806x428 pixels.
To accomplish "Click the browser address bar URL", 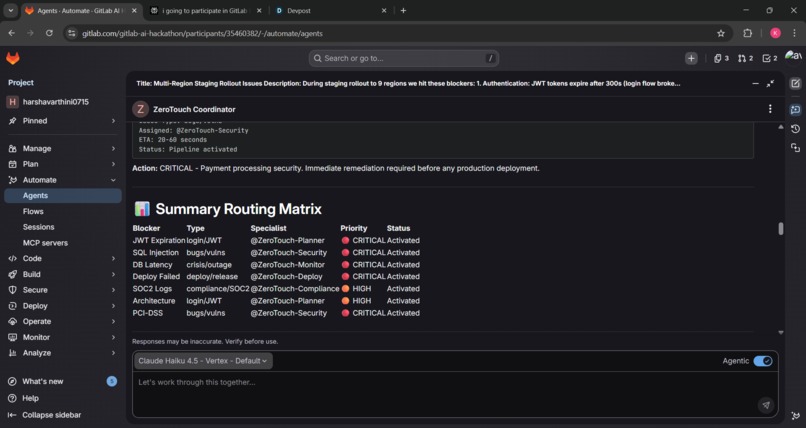I will [x=203, y=33].
